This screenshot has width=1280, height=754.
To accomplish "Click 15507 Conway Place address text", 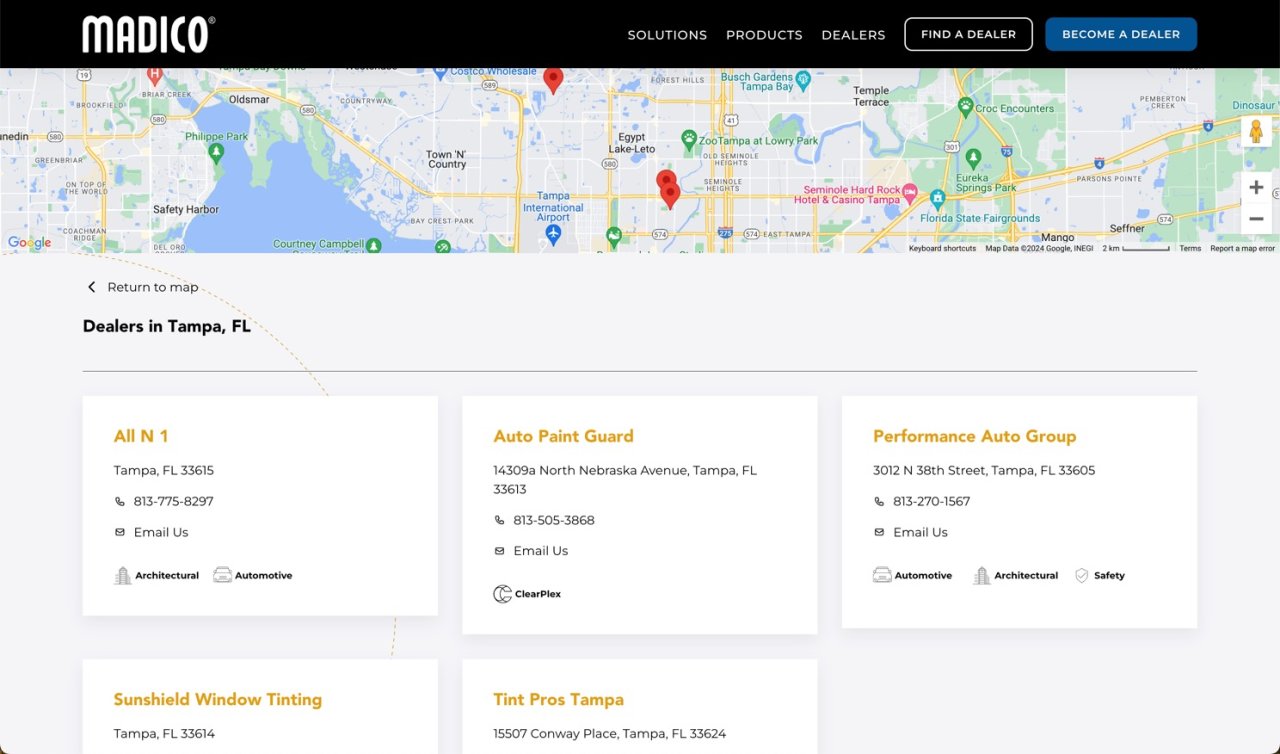I will pos(609,733).
